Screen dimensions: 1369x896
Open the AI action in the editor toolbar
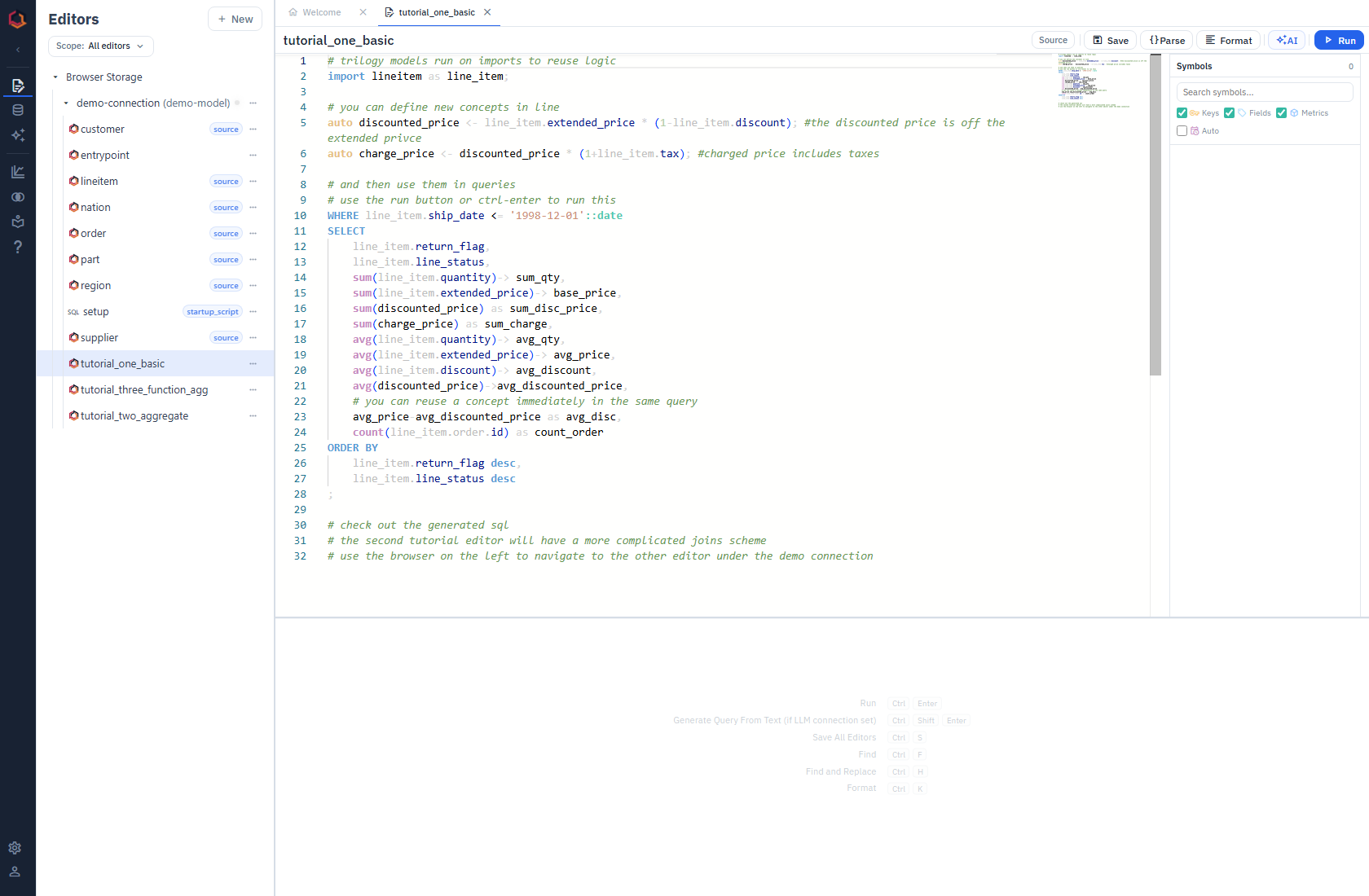[1286, 39]
